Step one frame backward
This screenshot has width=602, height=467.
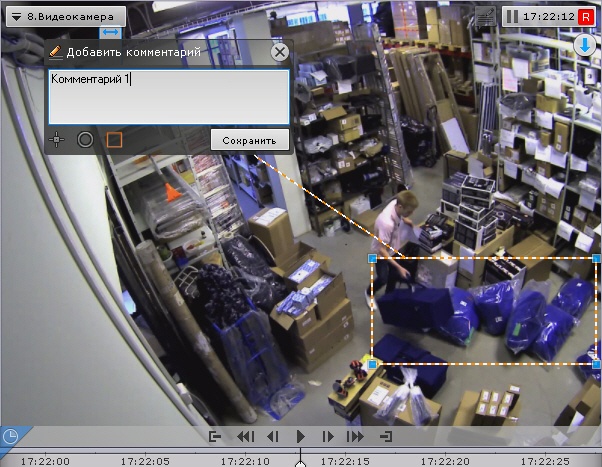click(x=272, y=436)
